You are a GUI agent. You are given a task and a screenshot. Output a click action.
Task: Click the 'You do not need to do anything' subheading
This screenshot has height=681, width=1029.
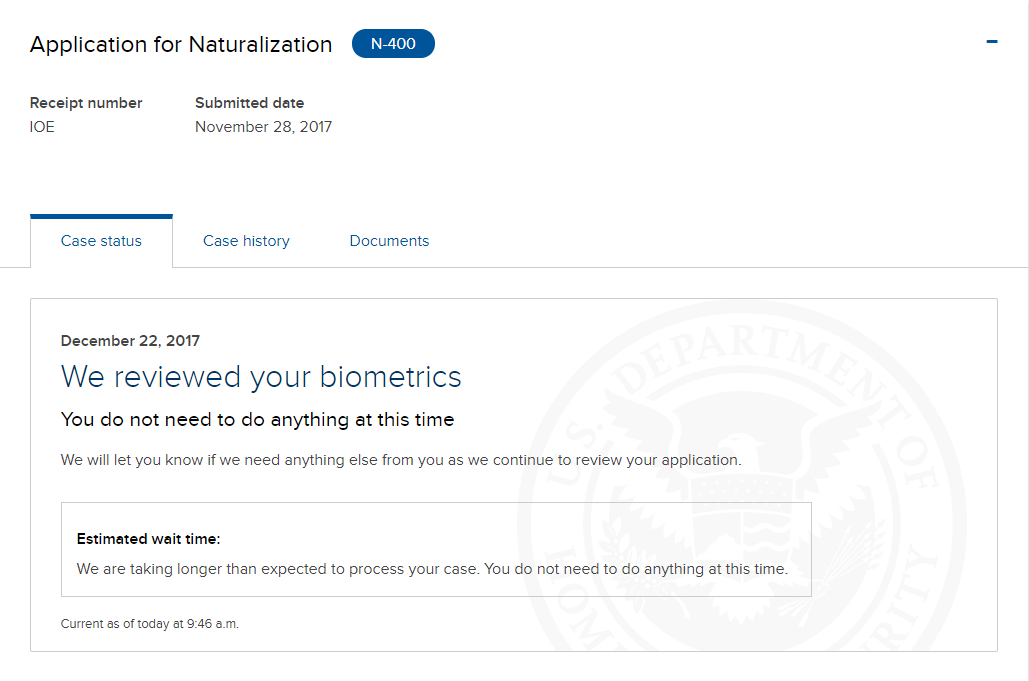[x=257, y=419]
